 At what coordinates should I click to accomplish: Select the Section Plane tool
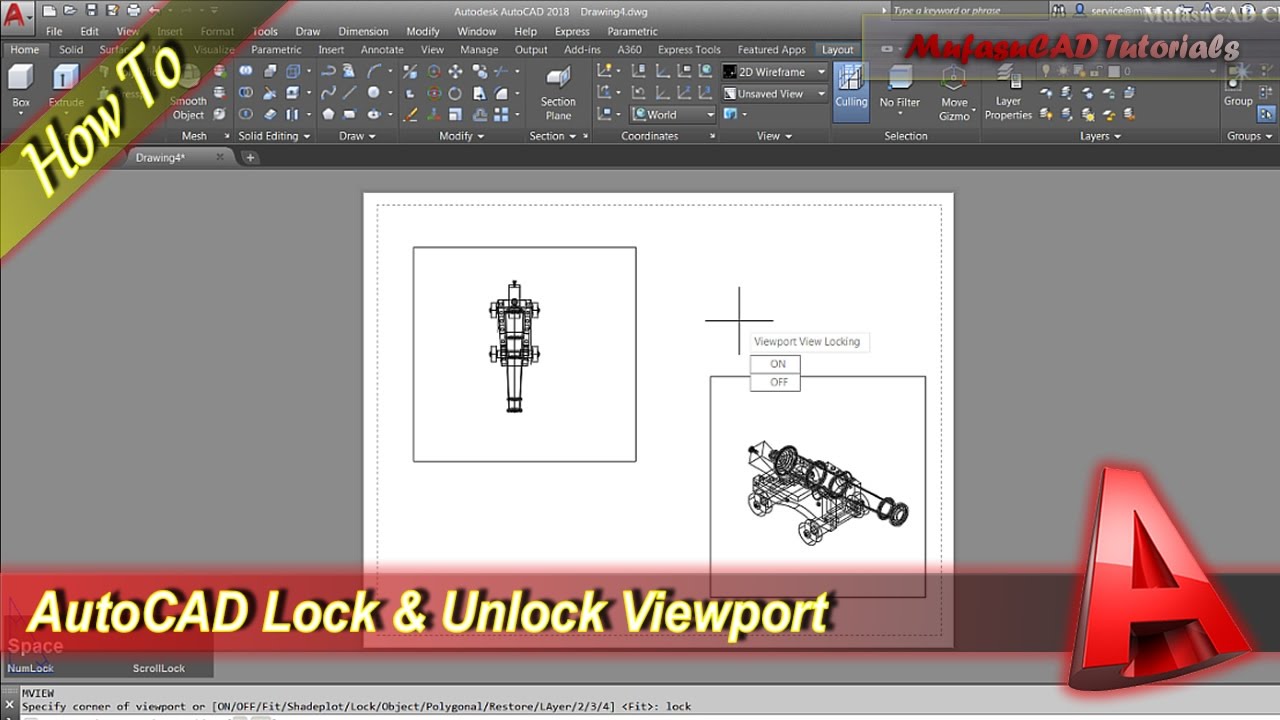558,93
